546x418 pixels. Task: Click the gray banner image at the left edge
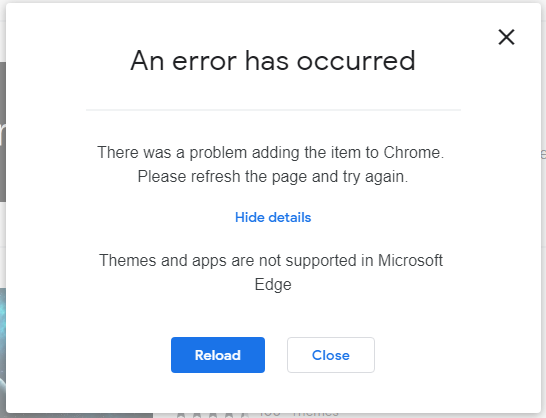pos(3,132)
